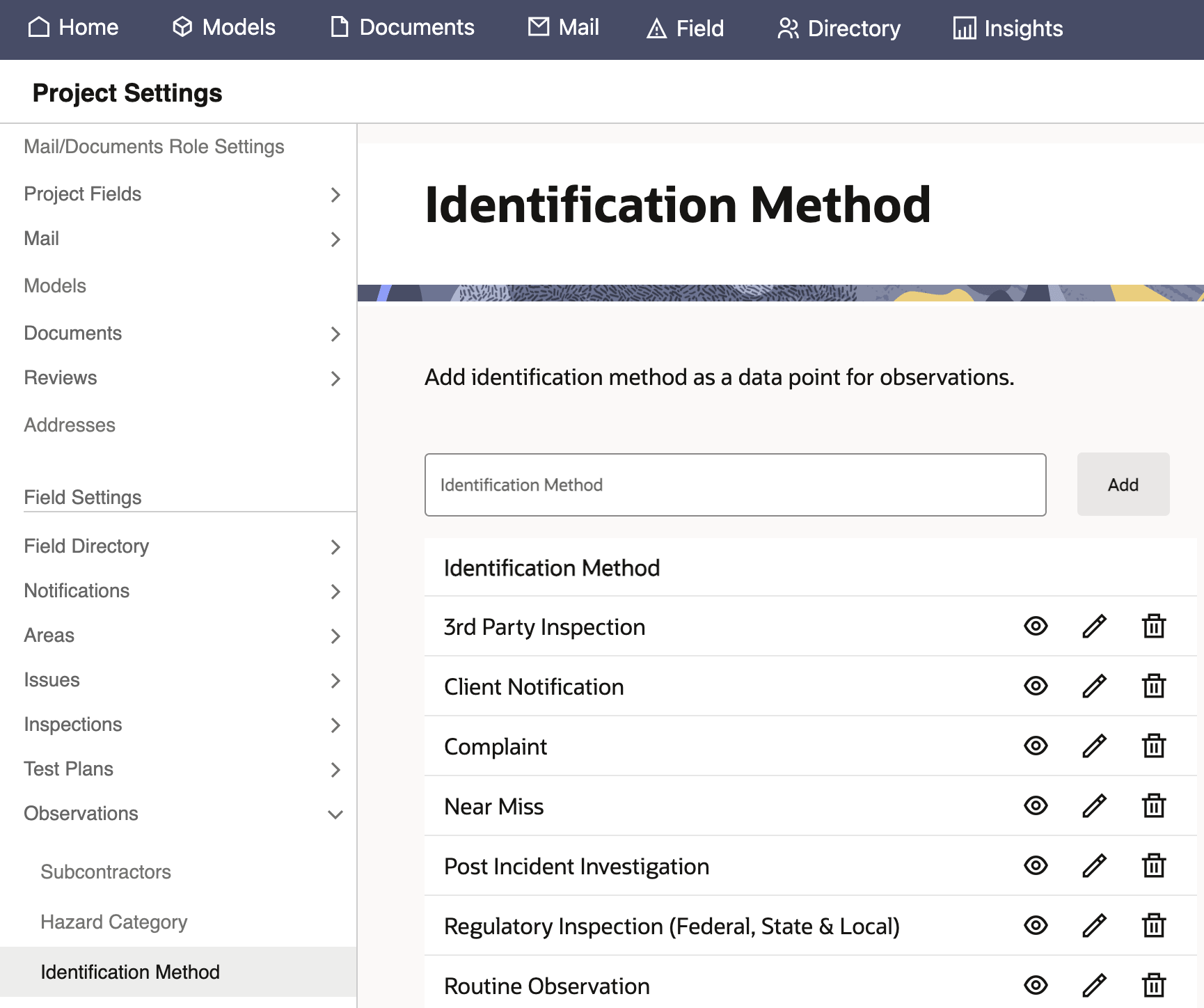Click trash icon for Near Miss
1204x1008 pixels.
(1153, 806)
